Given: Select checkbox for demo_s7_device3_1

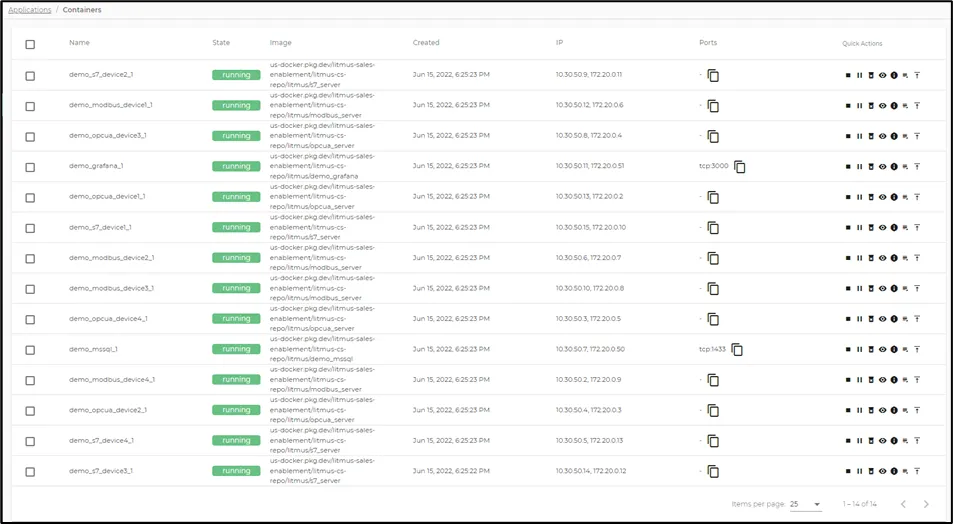Looking at the screenshot, I should 30,472.
